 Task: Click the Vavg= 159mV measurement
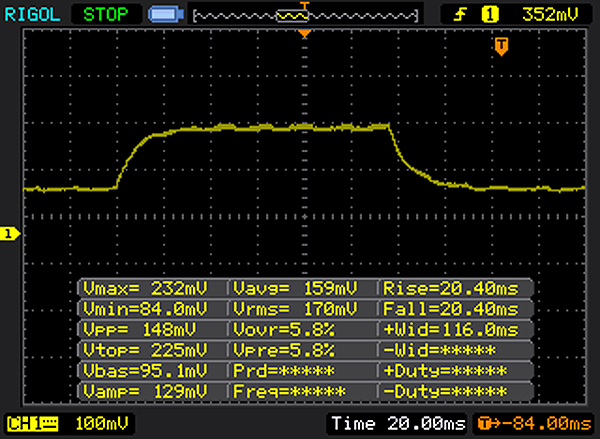point(295,288)
